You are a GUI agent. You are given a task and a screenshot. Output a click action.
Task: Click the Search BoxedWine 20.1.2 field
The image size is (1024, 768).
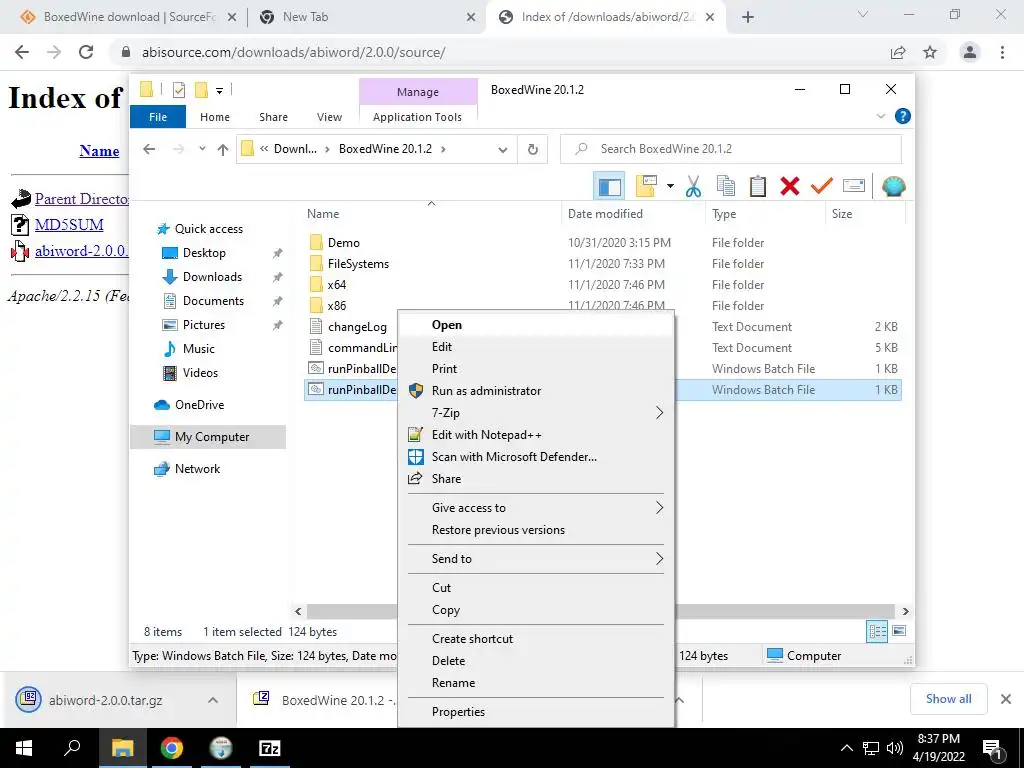[731, 150]
